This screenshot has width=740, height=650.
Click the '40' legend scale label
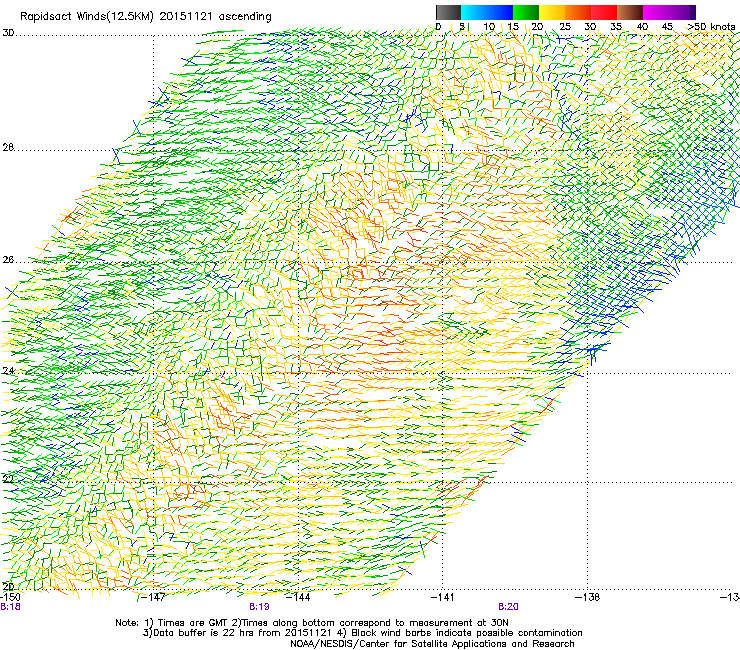pos(642,26)
